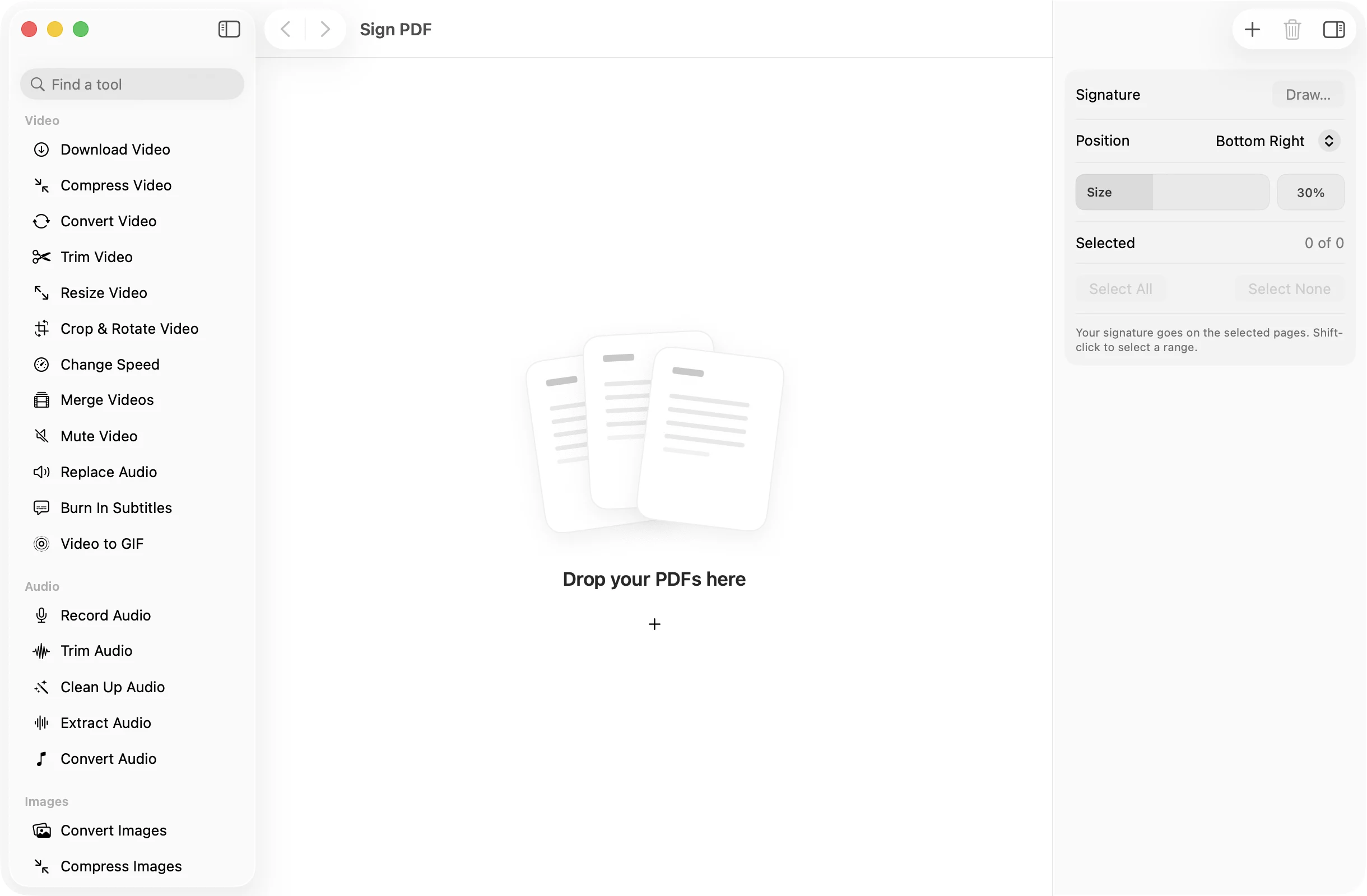Open the Compress Video tool

pyautogui.click(x=132, y=185)
